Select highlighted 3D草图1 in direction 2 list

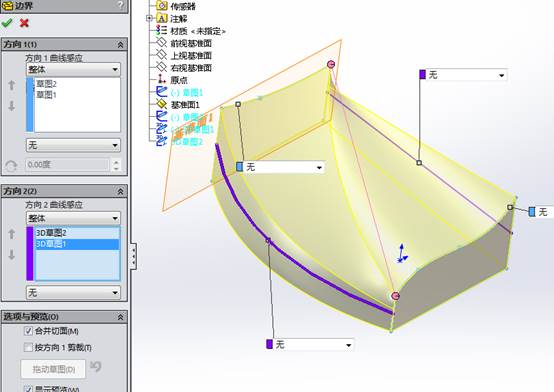pyautogui.click(x=77, y=244)
